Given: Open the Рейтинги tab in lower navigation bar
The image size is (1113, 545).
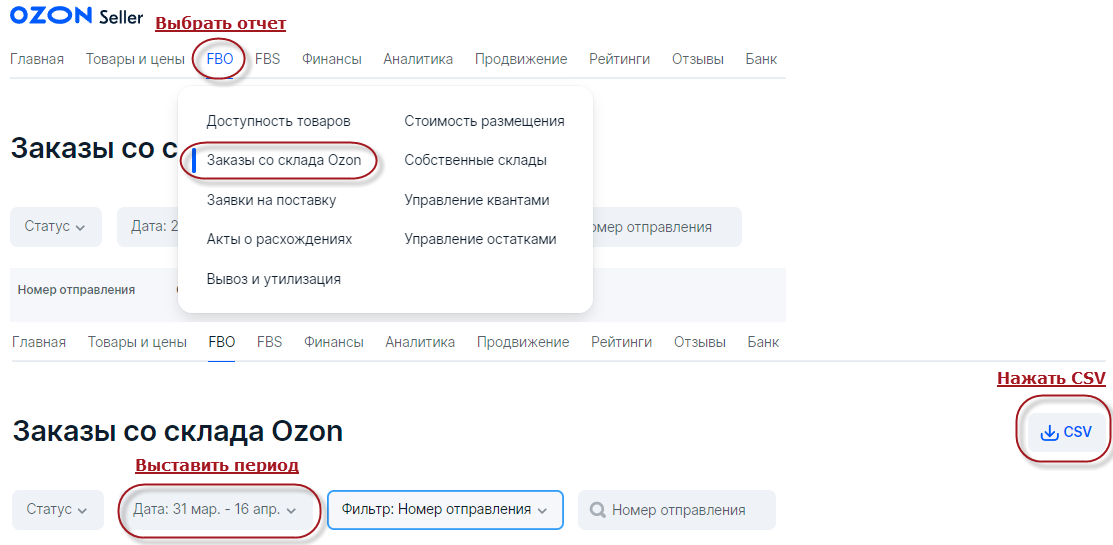Looking at the screenshot, I should click(622, 343).
